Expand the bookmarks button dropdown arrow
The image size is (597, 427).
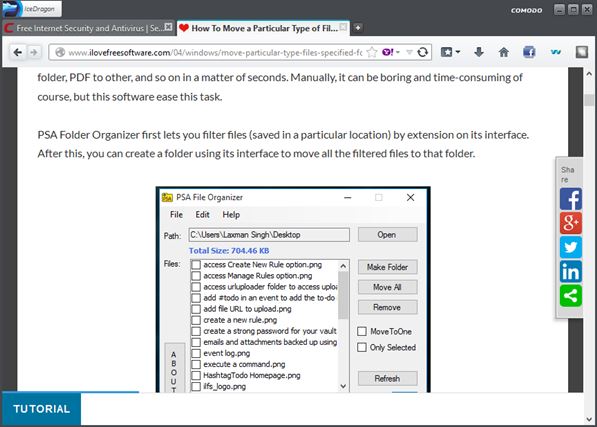click(458, 52)
